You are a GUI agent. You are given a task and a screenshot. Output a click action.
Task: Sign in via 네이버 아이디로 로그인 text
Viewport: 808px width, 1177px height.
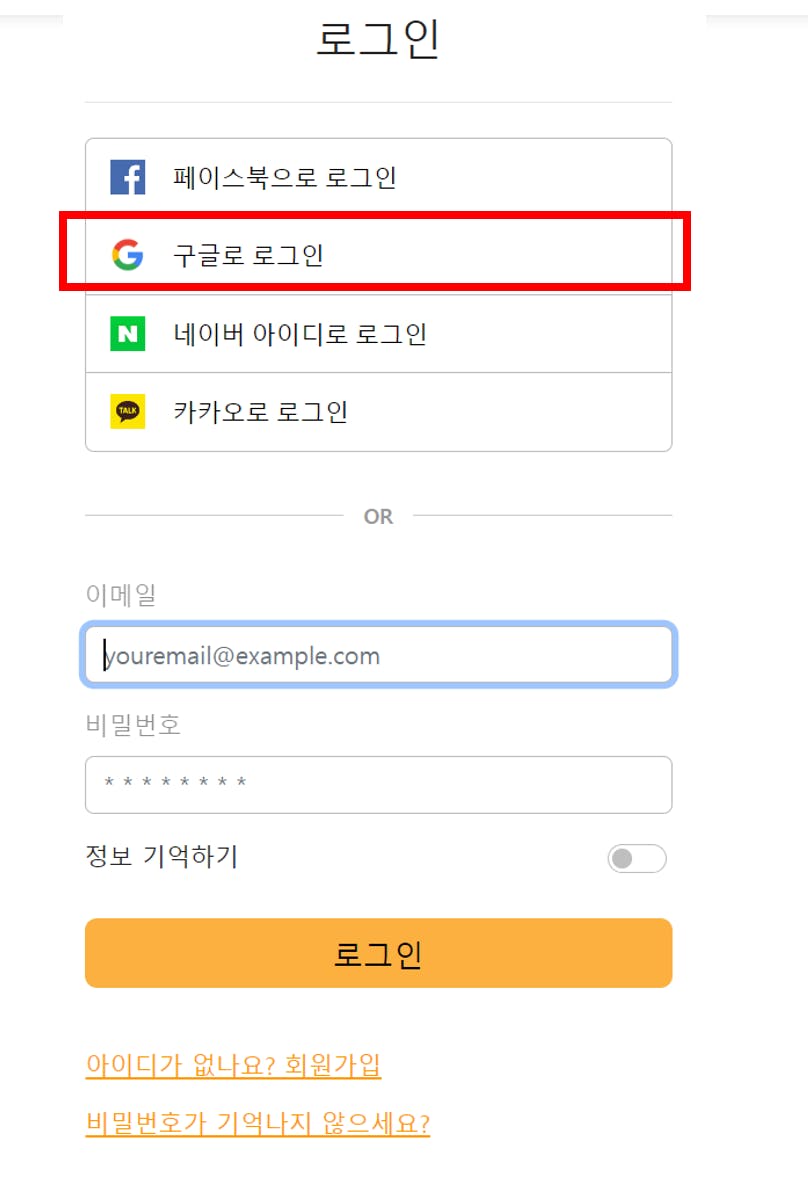(300, 333)
